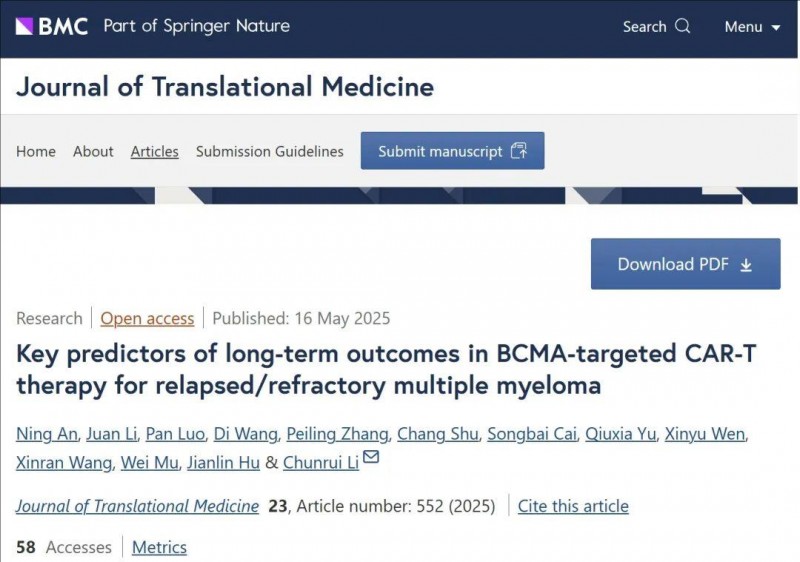The image size is (800, 562).
Task: Click author Xinyu Wen's name
Action: coord(713,433)
